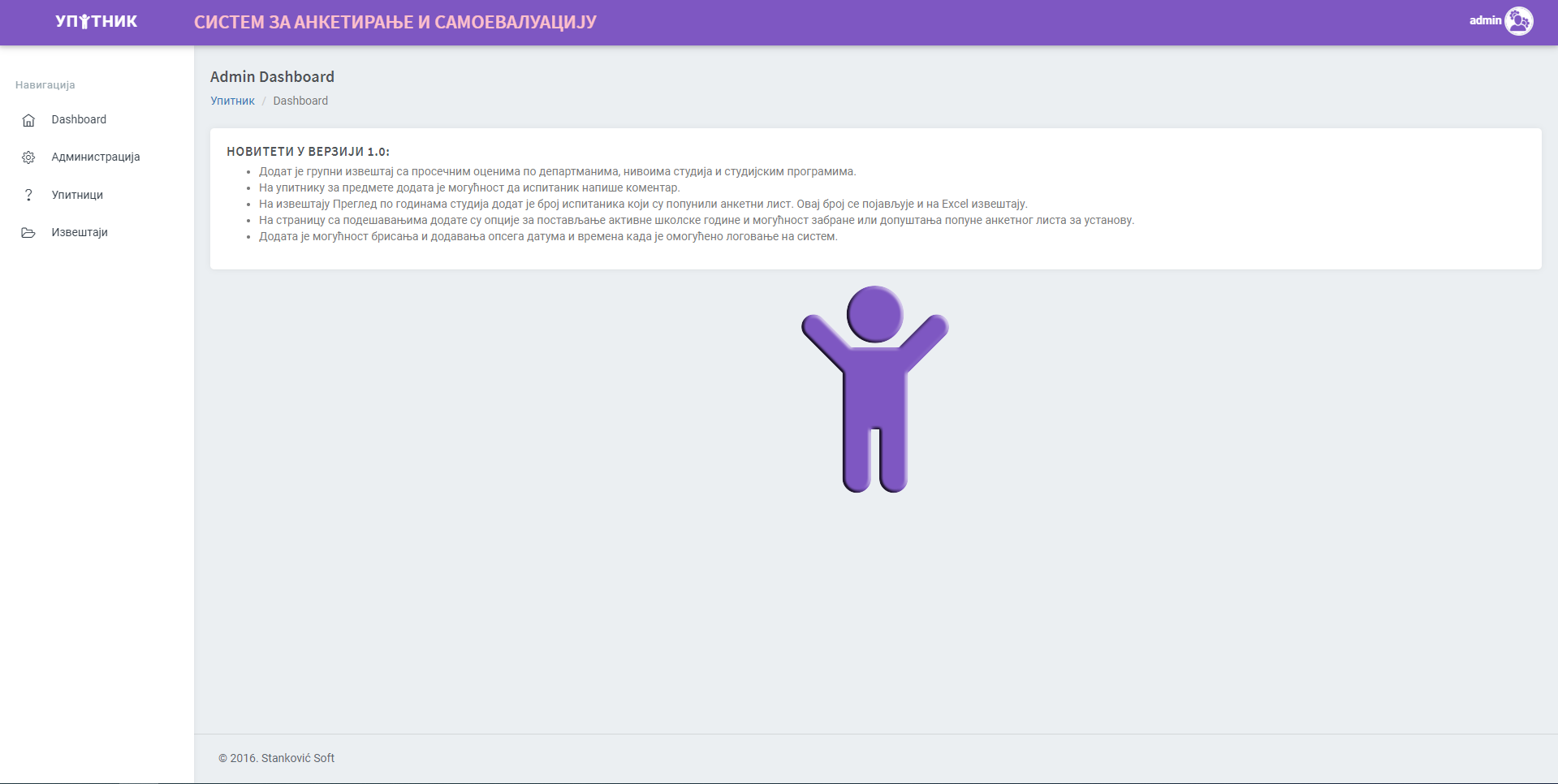Click the large purple person figure
This screenshot has width=1558, height=784.
click(874, 389)
